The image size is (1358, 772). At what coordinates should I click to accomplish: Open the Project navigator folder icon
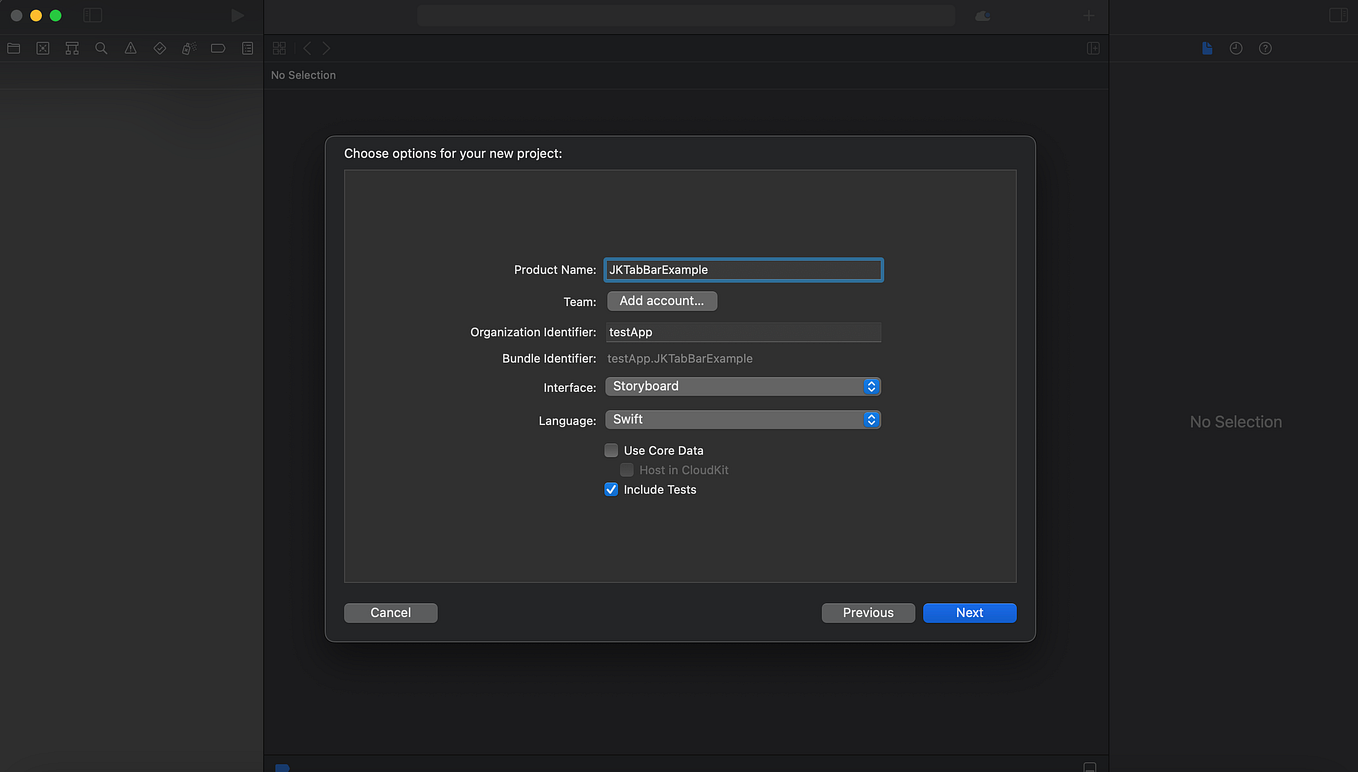[x=13, y=47]
